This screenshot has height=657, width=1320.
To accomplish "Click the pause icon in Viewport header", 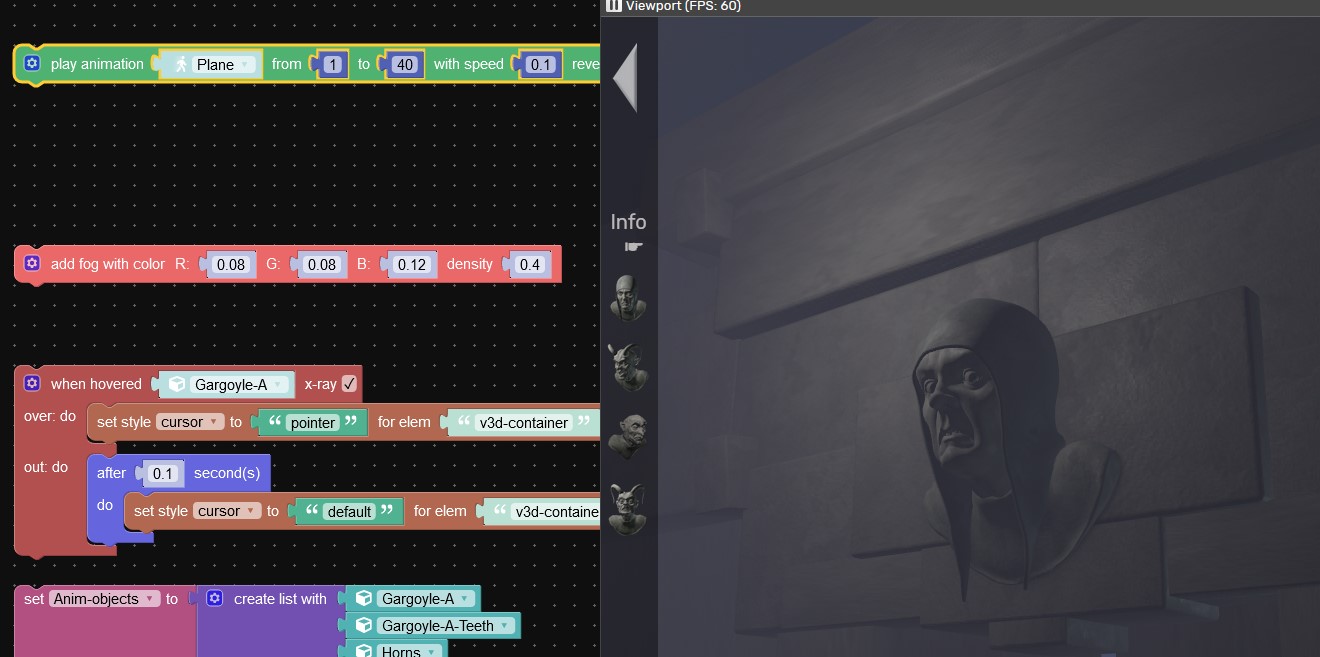I will (613, 6).
